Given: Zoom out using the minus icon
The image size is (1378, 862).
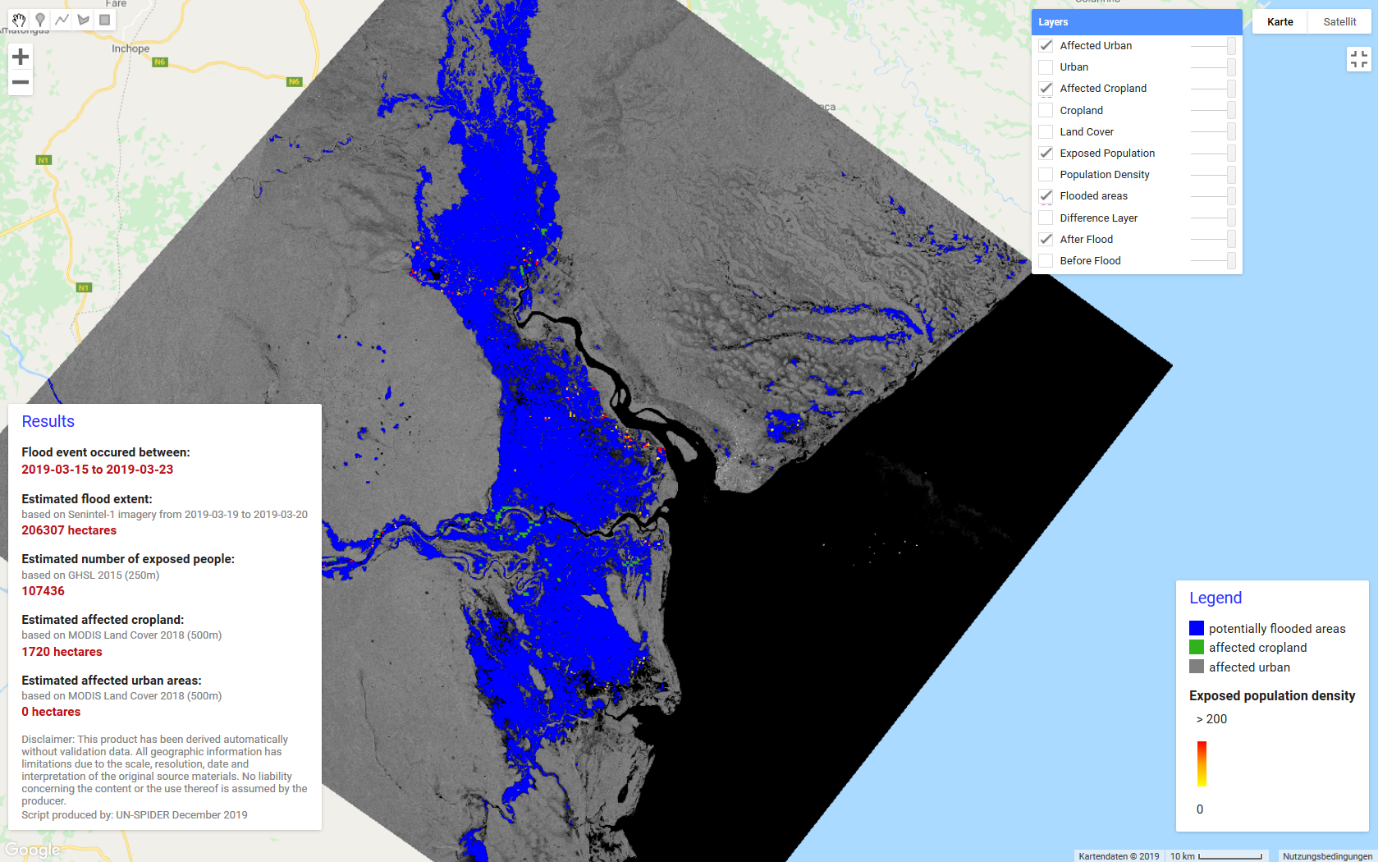Looking at the screenshot, I should pos(20,83).
